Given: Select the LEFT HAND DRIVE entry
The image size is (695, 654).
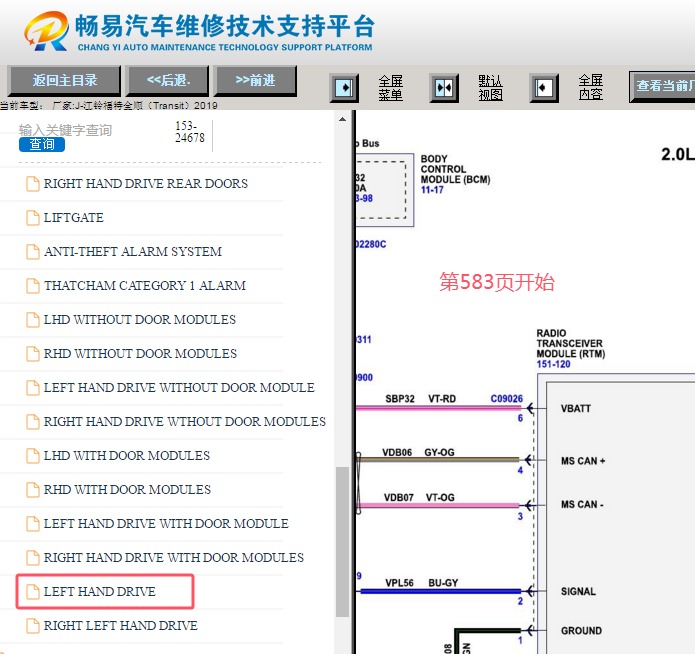Looking at the screenshot, I should (x=105, y=591).
